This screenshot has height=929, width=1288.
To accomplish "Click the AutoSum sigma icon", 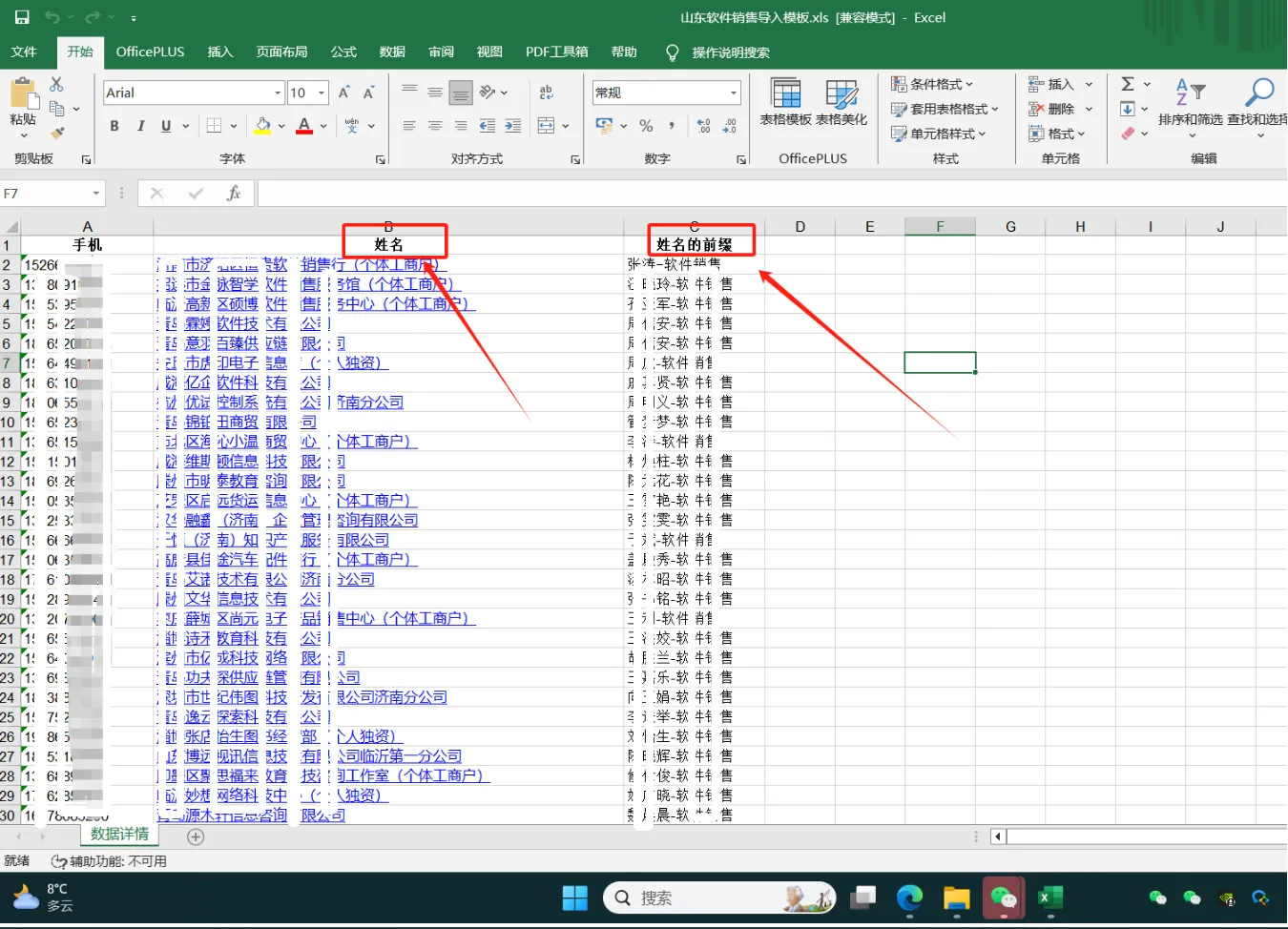I will [1128, 84].
